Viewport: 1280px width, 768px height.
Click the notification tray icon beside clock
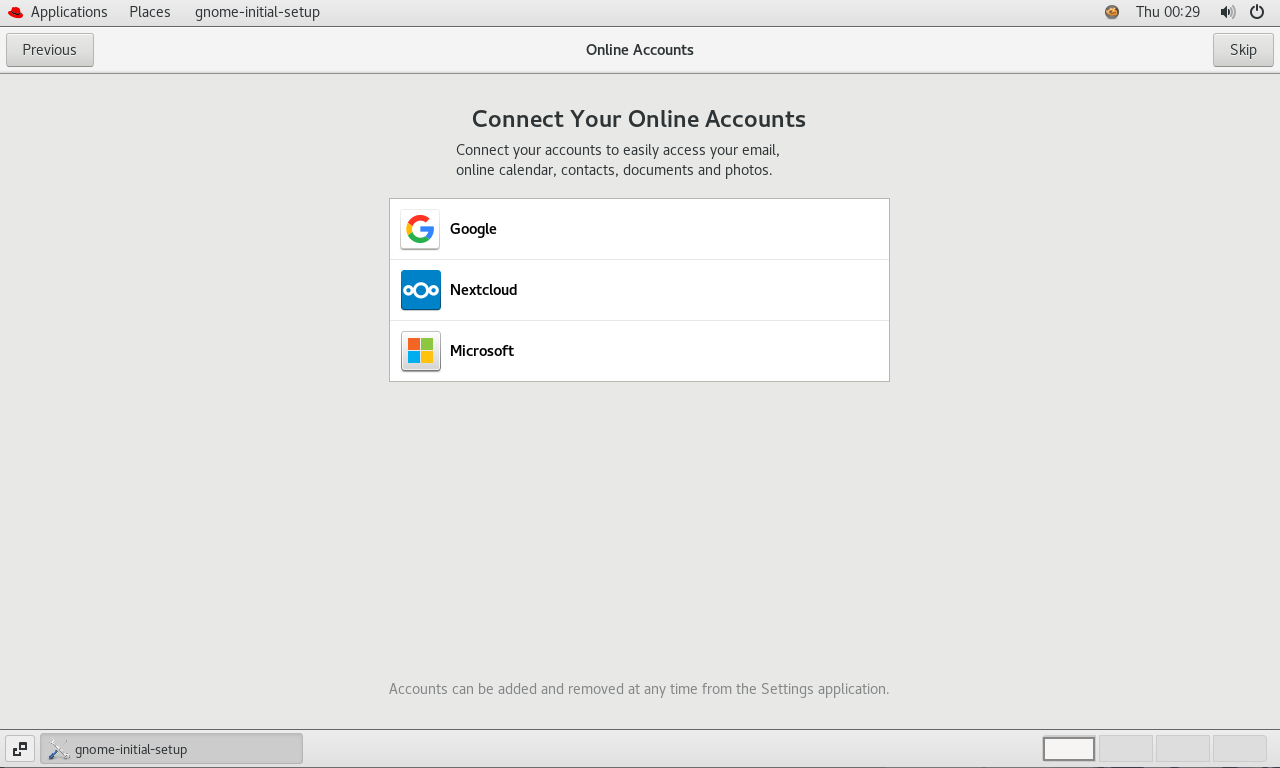(1112, 12)
